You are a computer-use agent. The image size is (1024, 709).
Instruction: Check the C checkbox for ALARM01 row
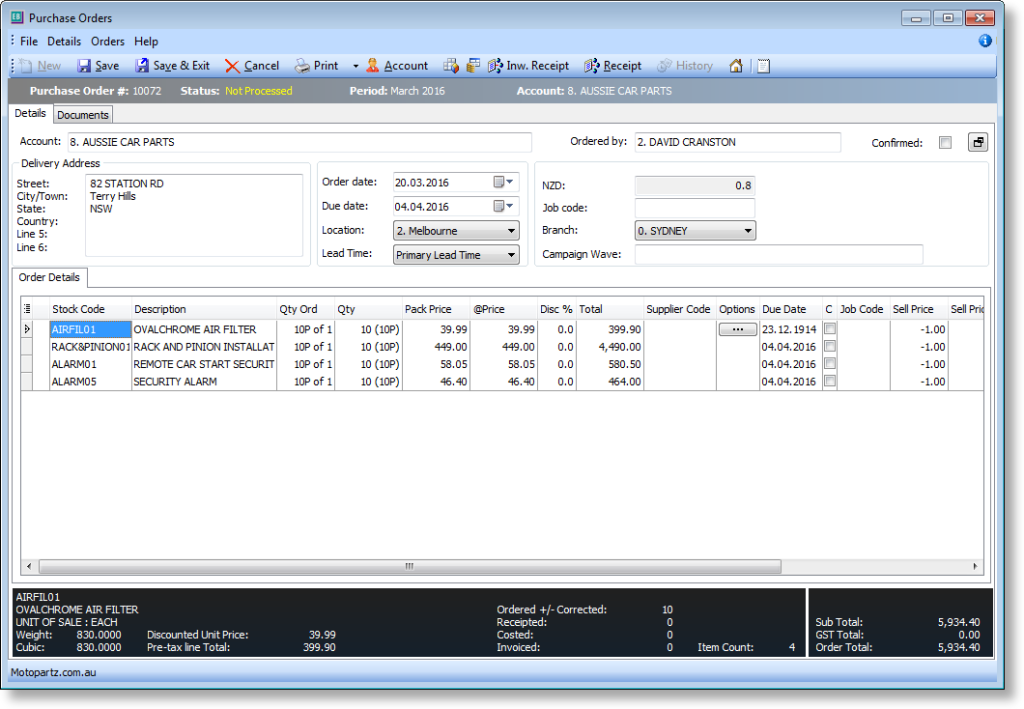(829, 363)
